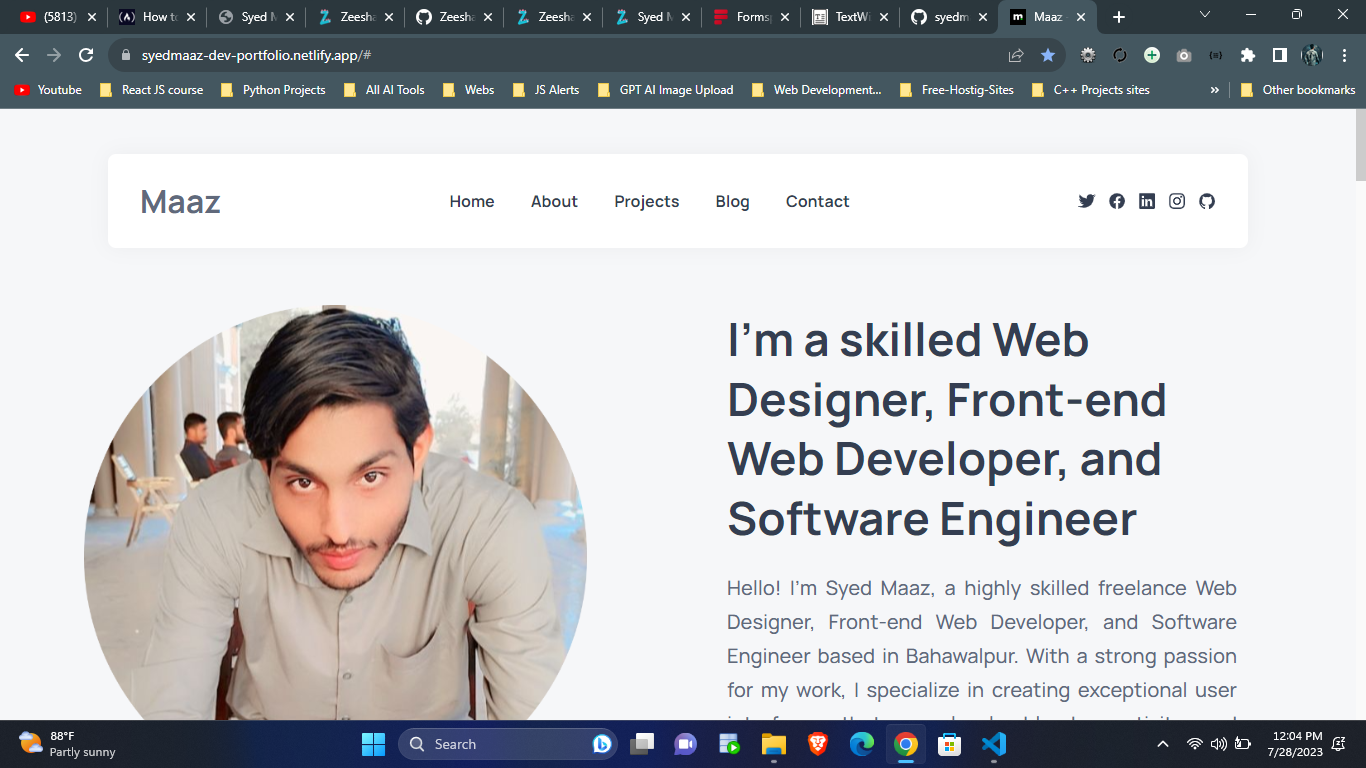Open the Extensions puzzle icon
This screenshot has width=1366, height=768.
[1248, 55]
